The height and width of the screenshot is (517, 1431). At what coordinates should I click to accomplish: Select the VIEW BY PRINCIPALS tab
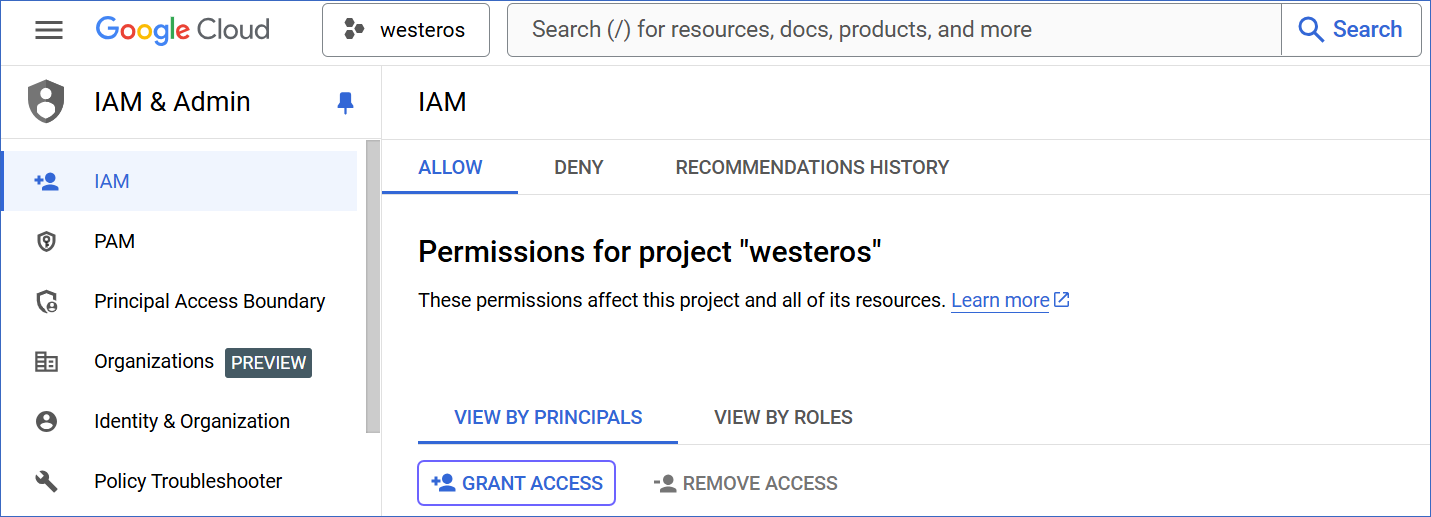[x=548, y=417]
